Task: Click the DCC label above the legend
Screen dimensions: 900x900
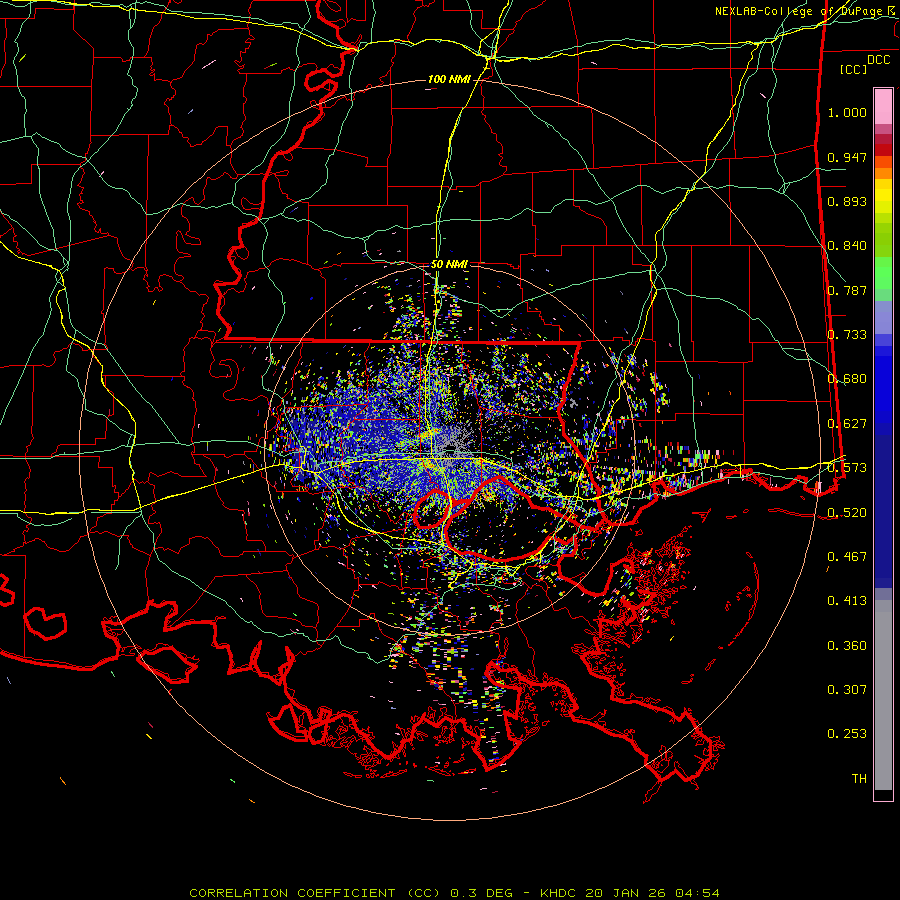Action: tap(878, 60)
